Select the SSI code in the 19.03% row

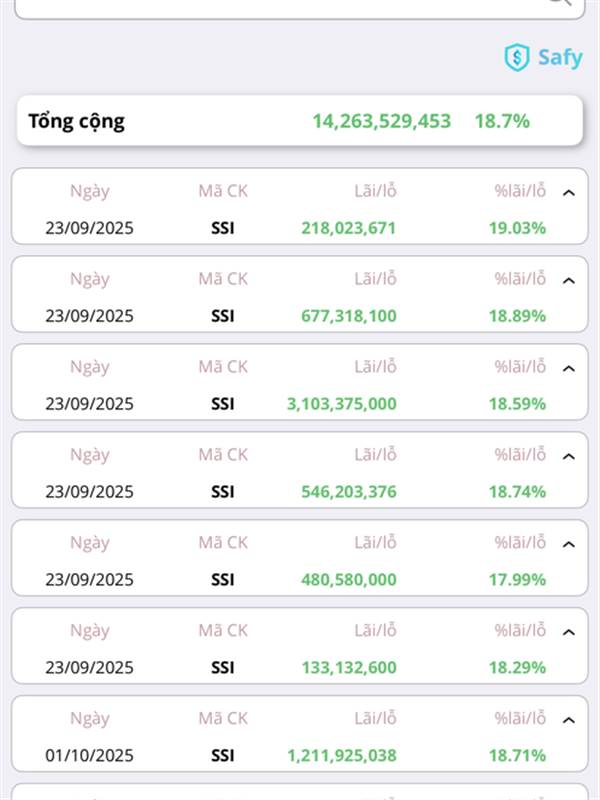[x=223, y=228]
